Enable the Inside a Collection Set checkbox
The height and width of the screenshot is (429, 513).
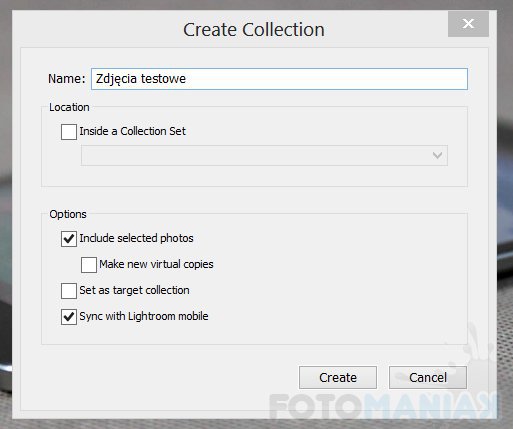point(69,132)
